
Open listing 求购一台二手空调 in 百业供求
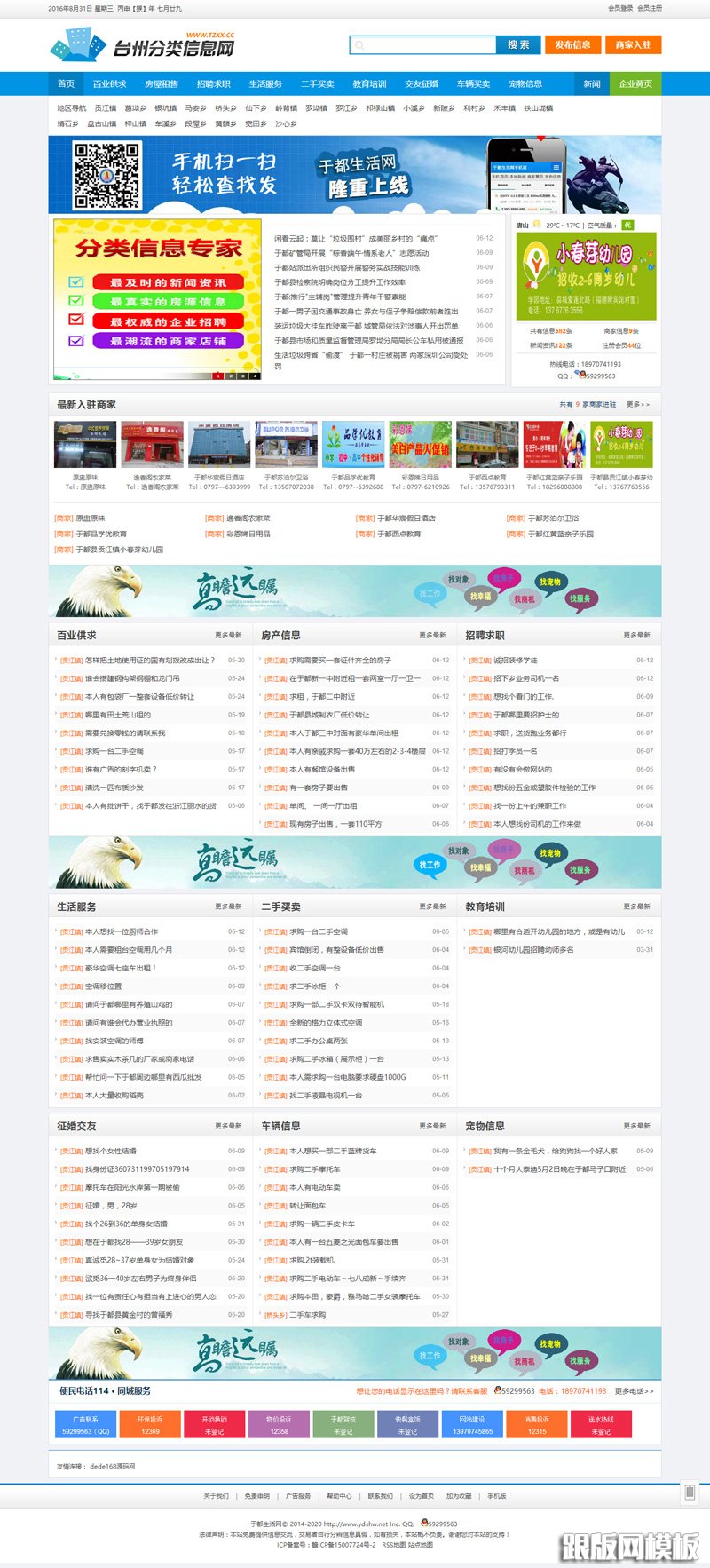[114, 751]
